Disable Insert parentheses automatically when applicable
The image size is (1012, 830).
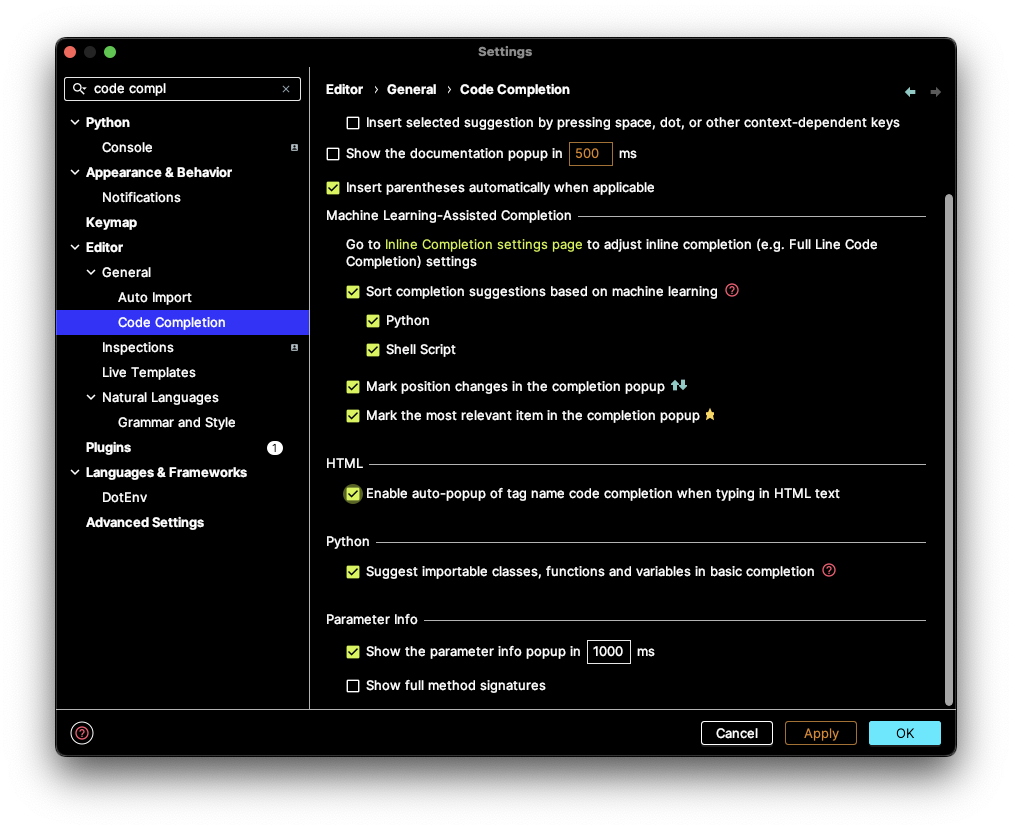(333, 188)
